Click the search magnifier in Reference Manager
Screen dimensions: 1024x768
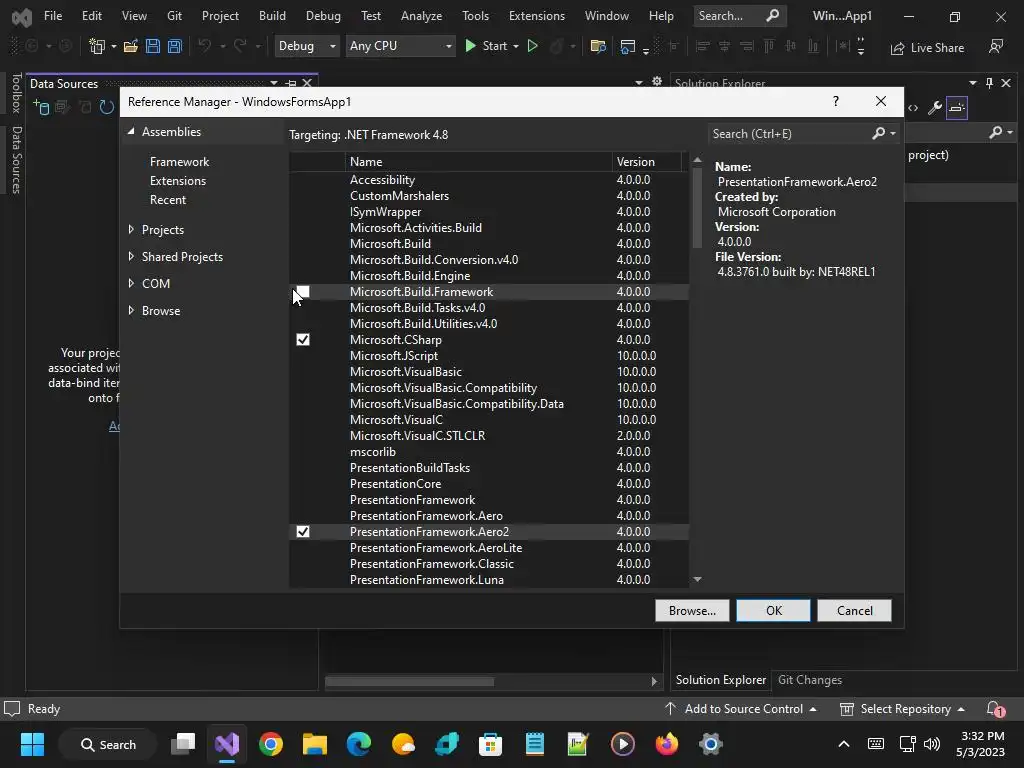pyautogui.click(x=879, y=133)
